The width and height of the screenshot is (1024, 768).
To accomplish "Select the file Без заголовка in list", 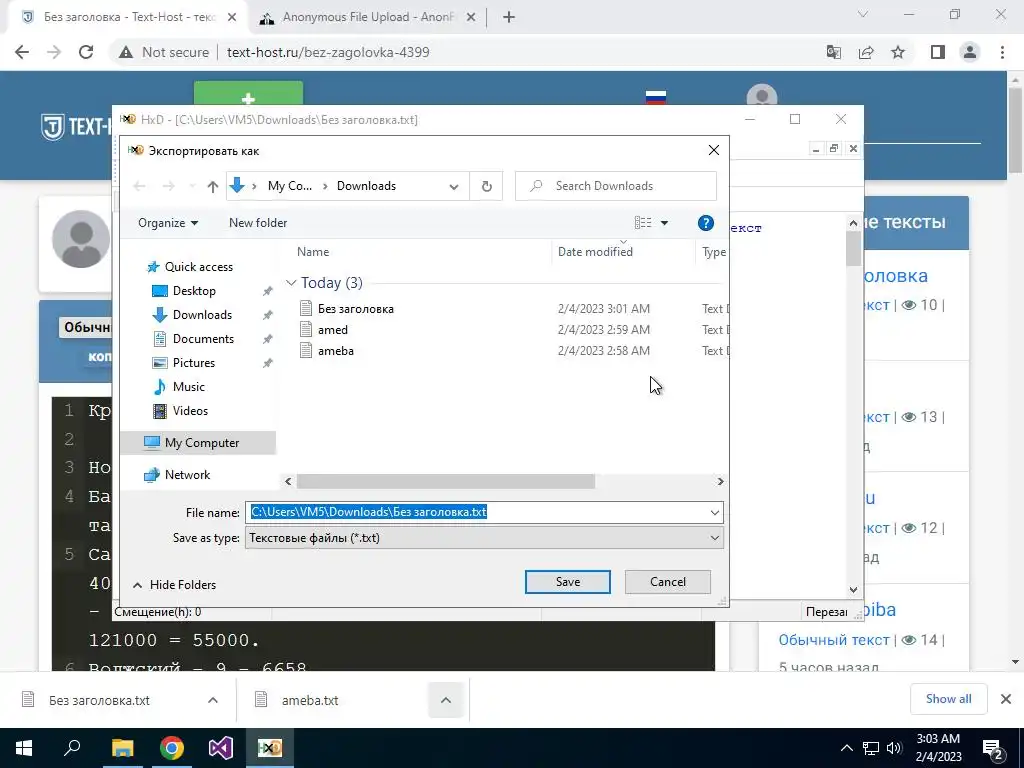I will coord(355,309).
